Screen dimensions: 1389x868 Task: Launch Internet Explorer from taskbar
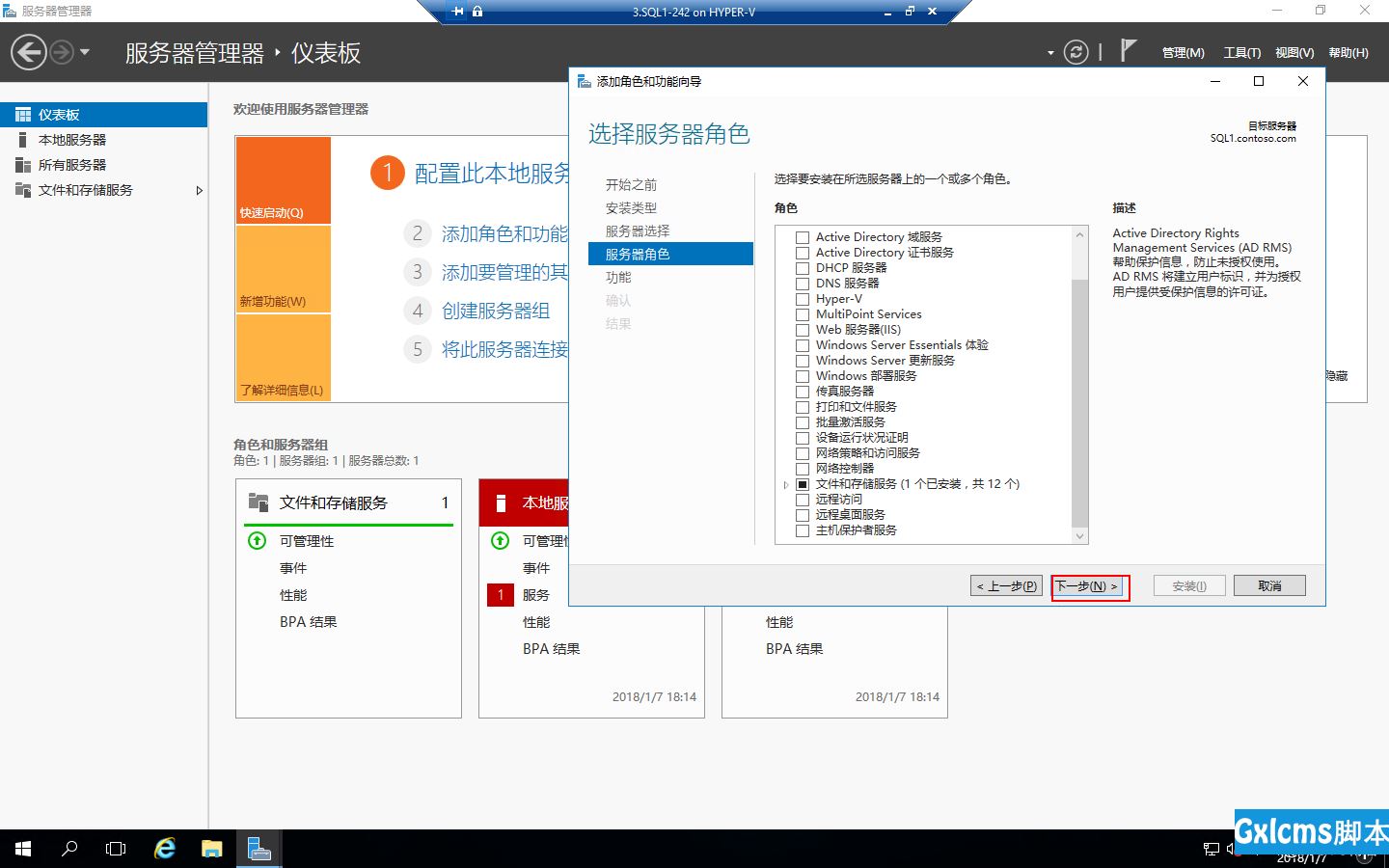165,849
